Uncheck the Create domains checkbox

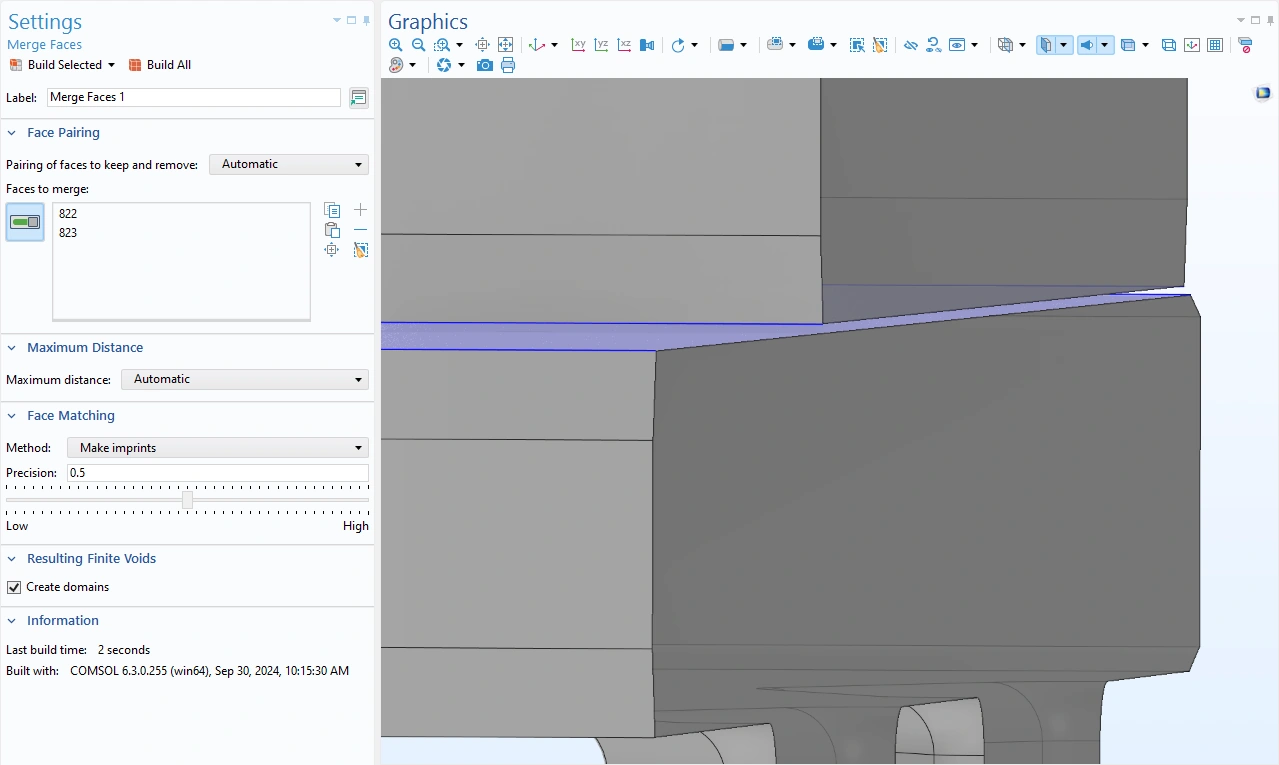(x=14, y=587)
